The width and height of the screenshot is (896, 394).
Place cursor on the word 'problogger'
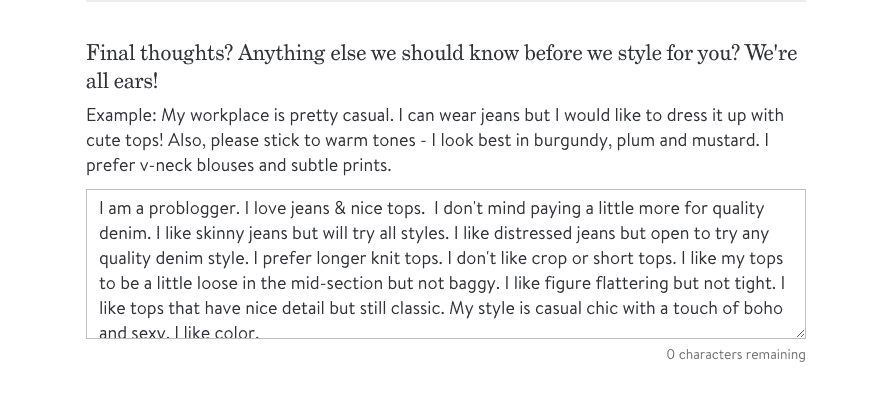pos(192,209)
